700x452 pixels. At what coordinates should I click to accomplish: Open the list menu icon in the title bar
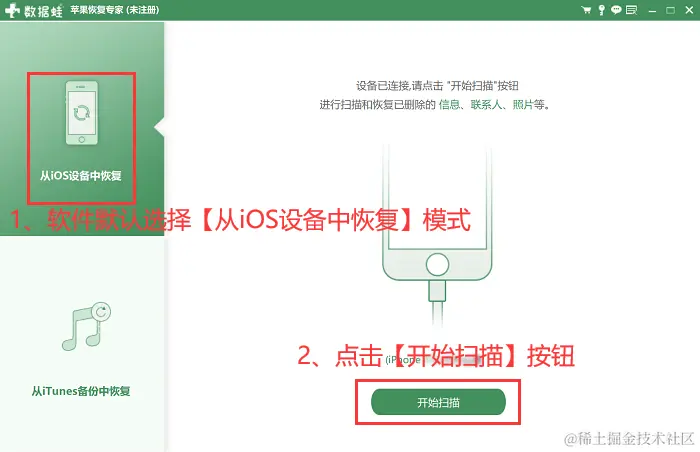[x=631, y=10]
